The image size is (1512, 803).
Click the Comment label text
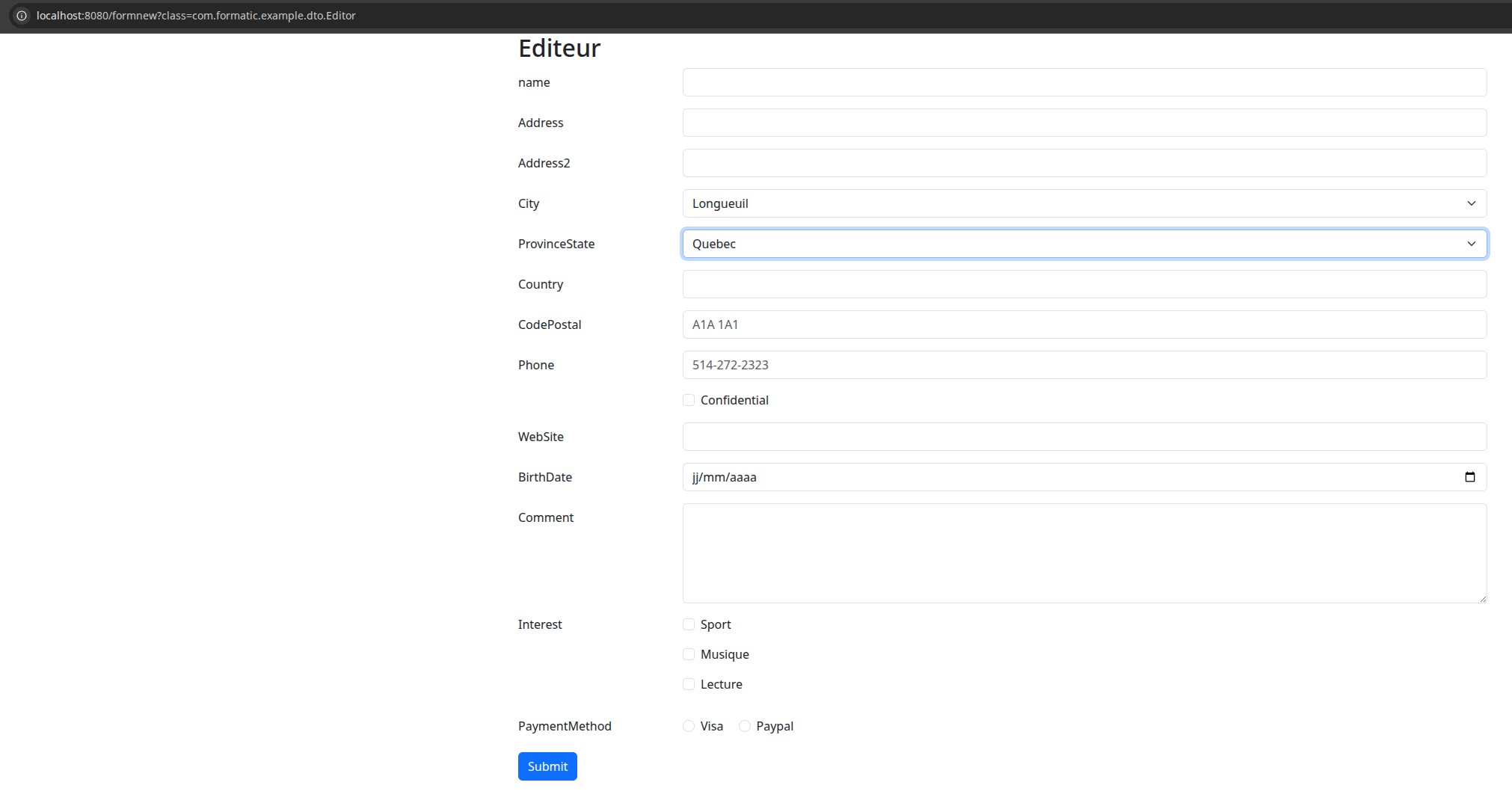click(546, 517)
